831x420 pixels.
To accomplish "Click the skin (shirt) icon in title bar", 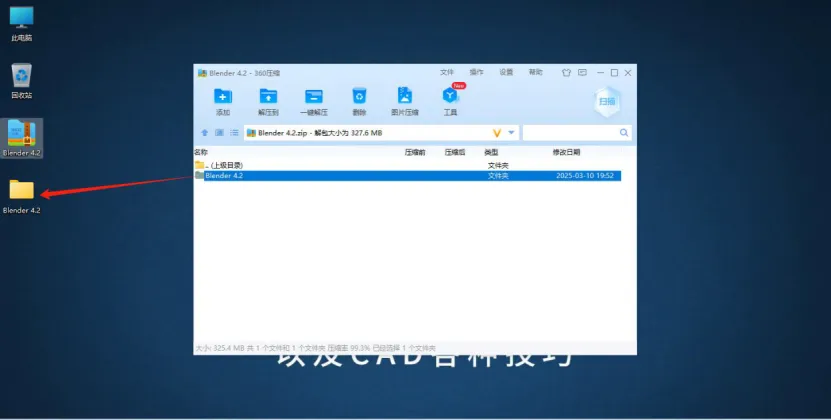I will tap(566, 73).
